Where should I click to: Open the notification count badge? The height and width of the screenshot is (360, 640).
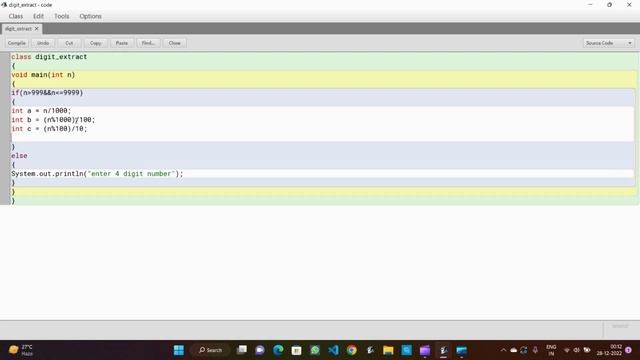coord(629,350)
